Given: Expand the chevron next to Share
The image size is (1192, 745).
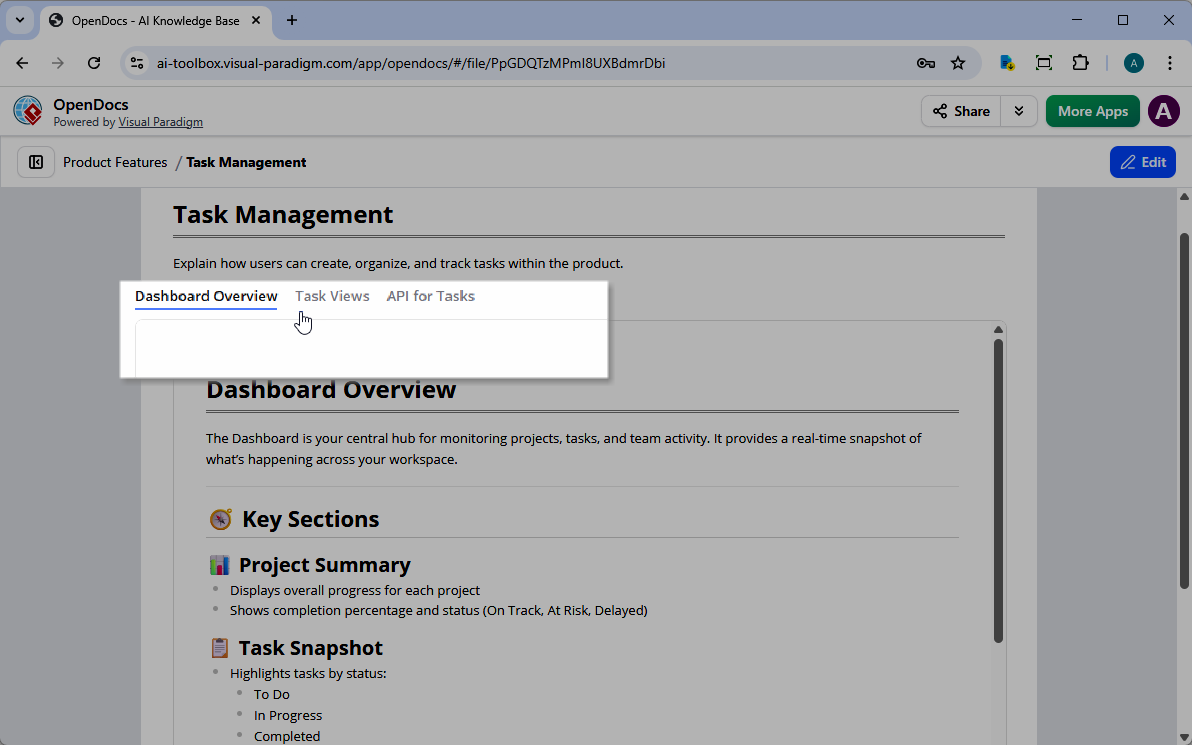Looking at the screenshot, I should coord(1019,111).
